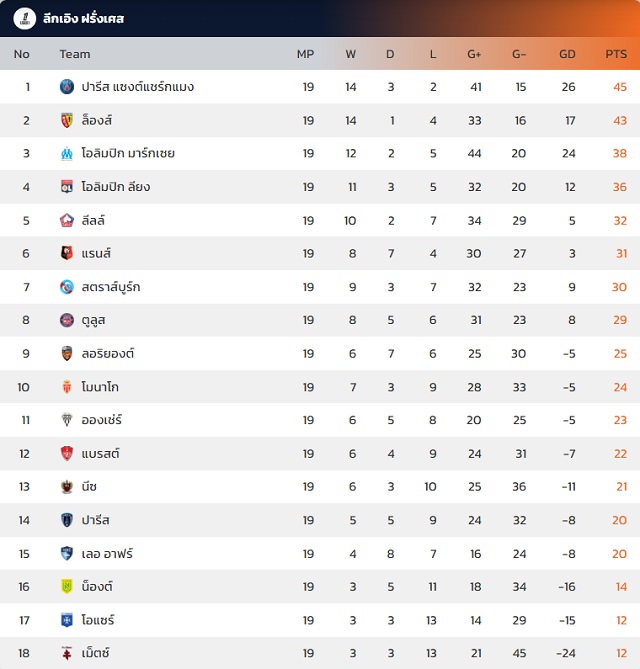Viewport: 640px width, 669px height.
Task: Click the GD column header
Action: pyautogui.click(x=567, y=54)
